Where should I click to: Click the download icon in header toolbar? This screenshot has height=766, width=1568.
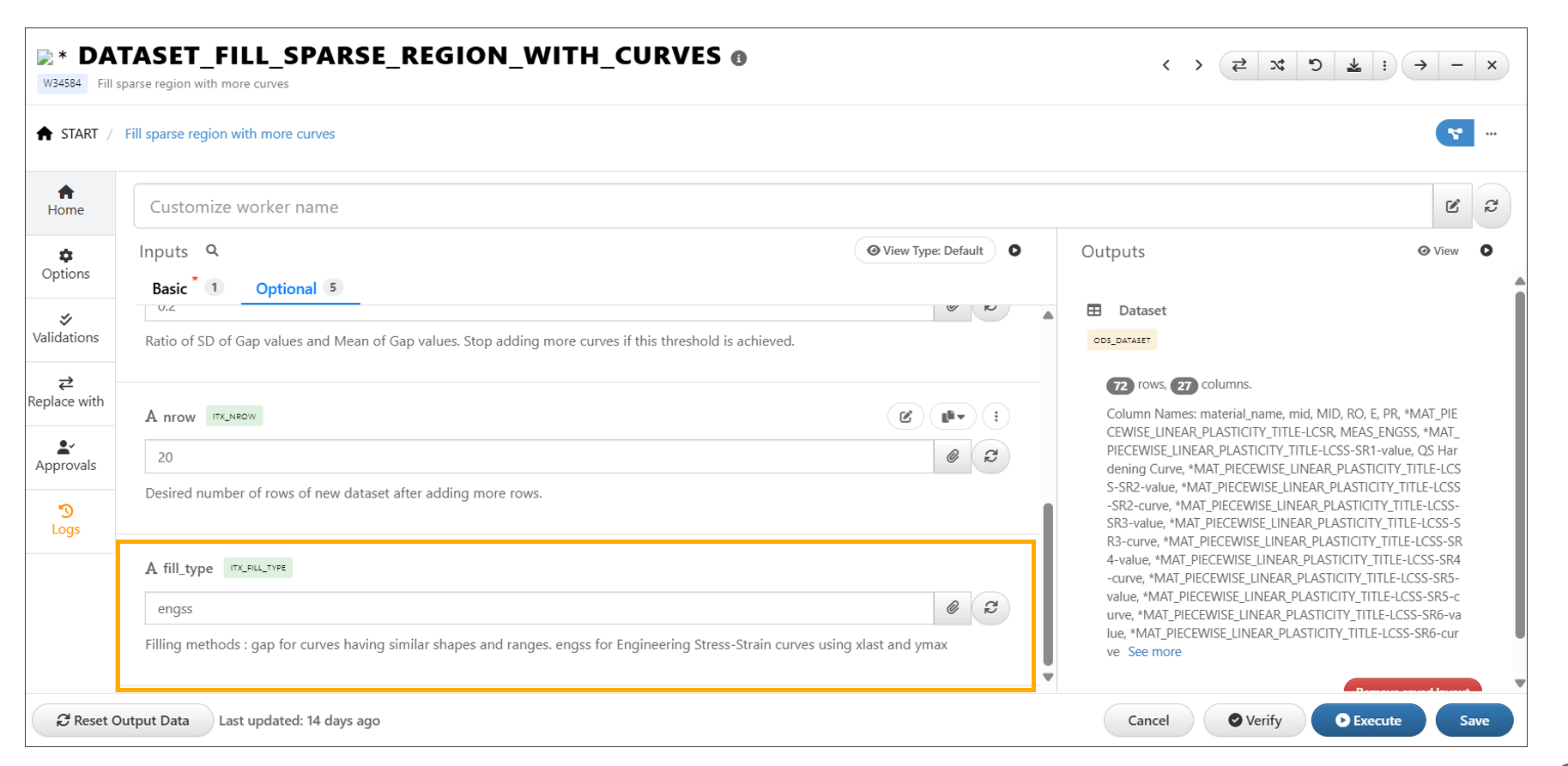click(1353, 65)
